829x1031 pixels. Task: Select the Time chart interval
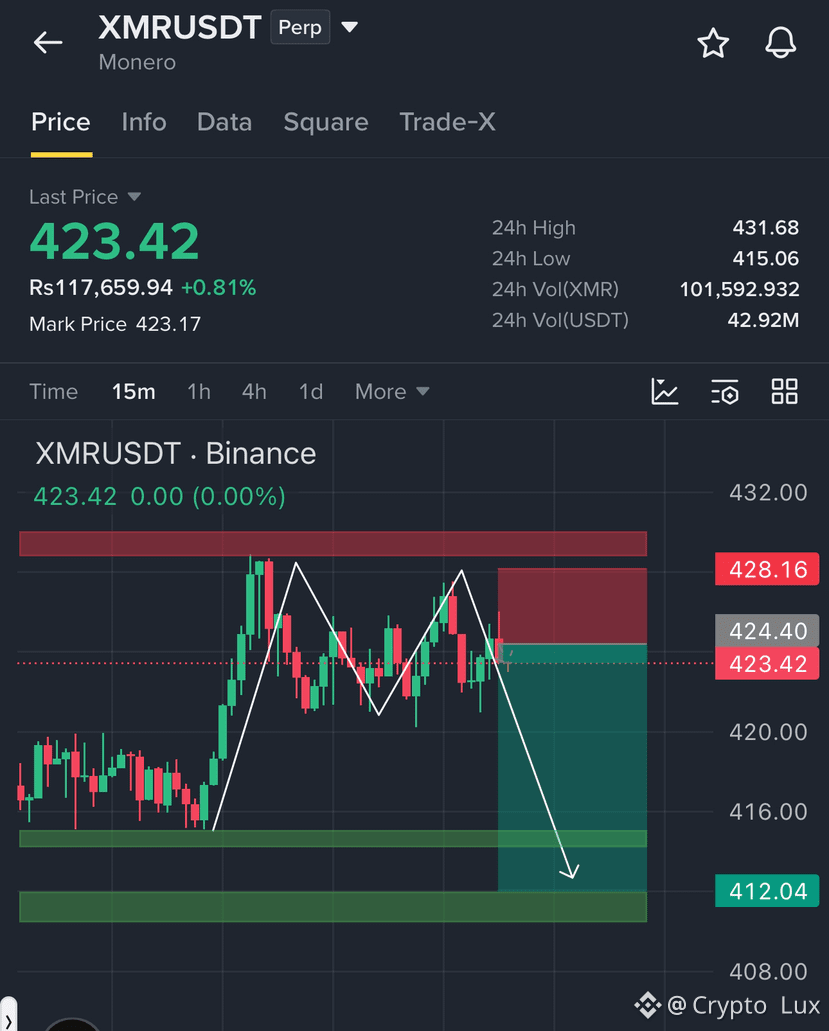pyautogui.click(x=53, y=392)
